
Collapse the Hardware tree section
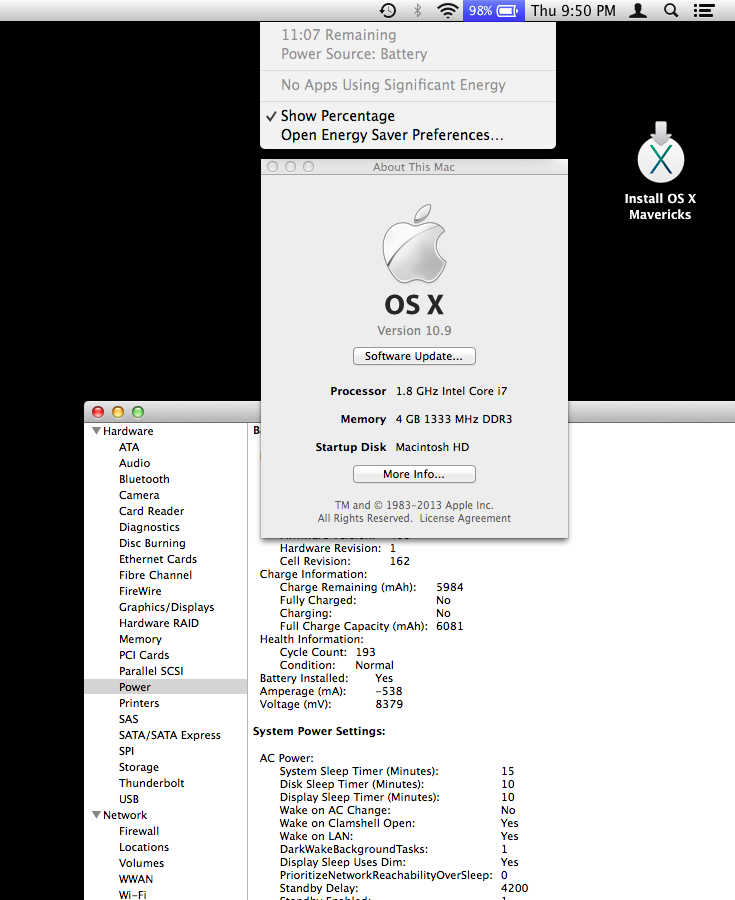96,430
